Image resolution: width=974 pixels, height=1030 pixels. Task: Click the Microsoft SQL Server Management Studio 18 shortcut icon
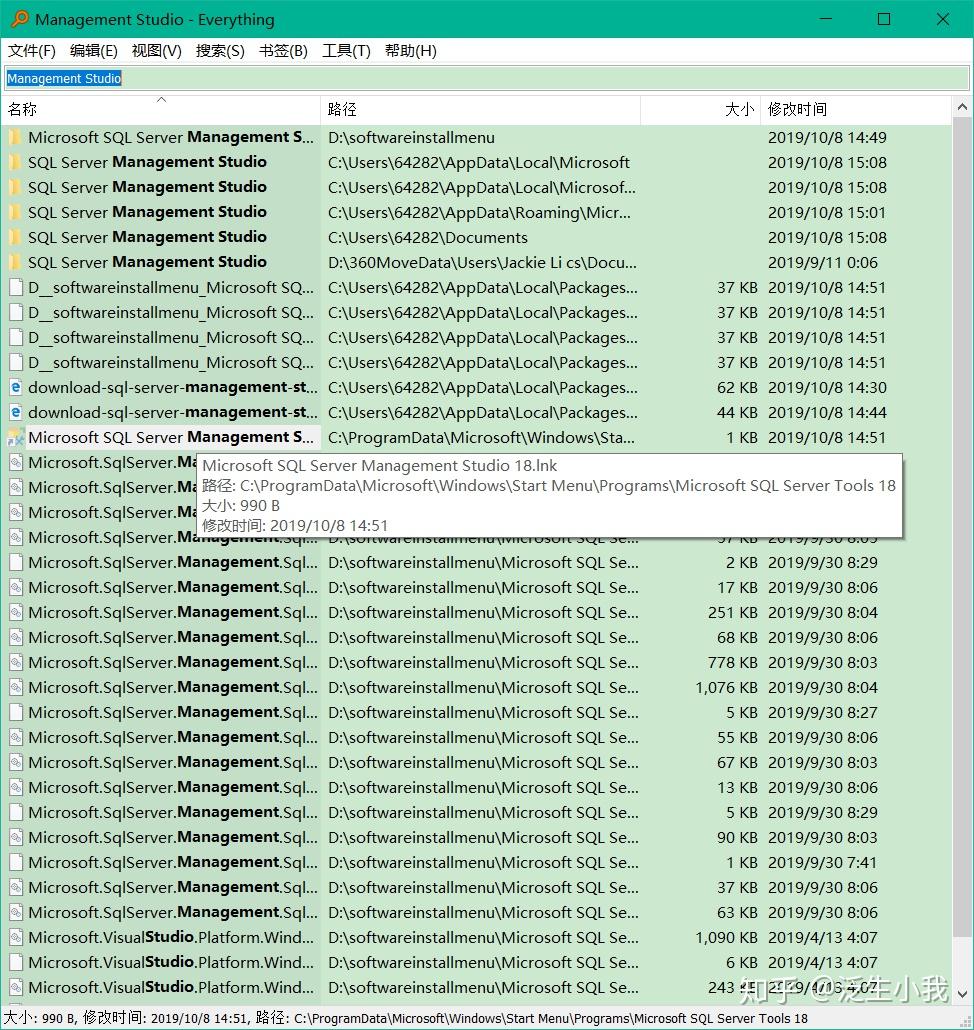(15, 437)
